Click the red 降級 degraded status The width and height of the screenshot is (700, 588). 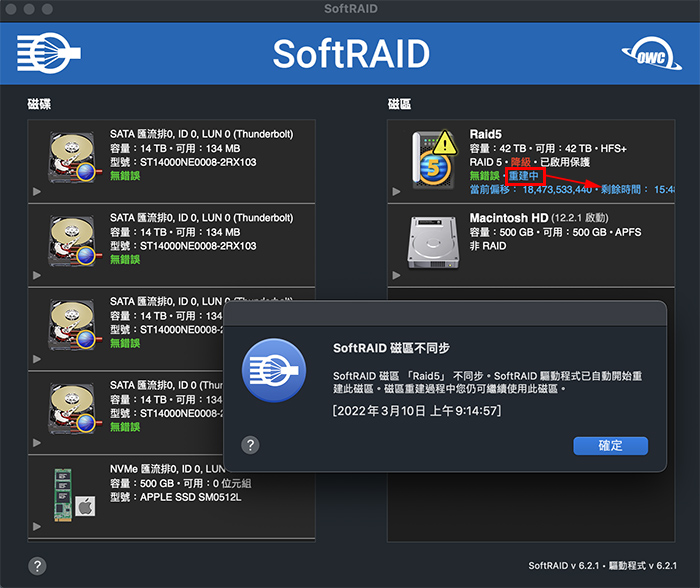(x=521, y=162)
